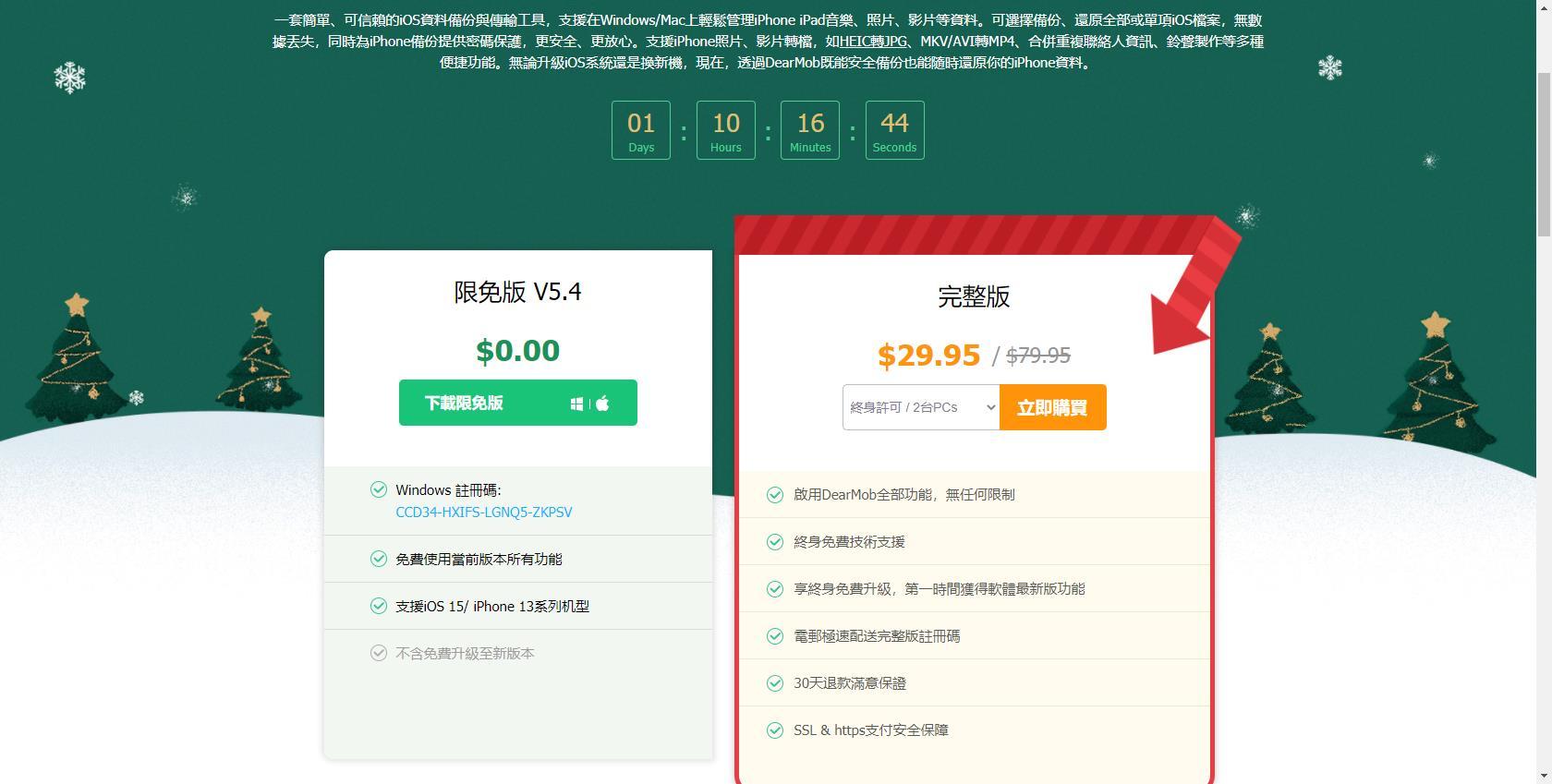Click the 16 Minutes countdown box
Image resolution: width=1552 pixels, height=784 pixels.
click(x=810, y=130)
